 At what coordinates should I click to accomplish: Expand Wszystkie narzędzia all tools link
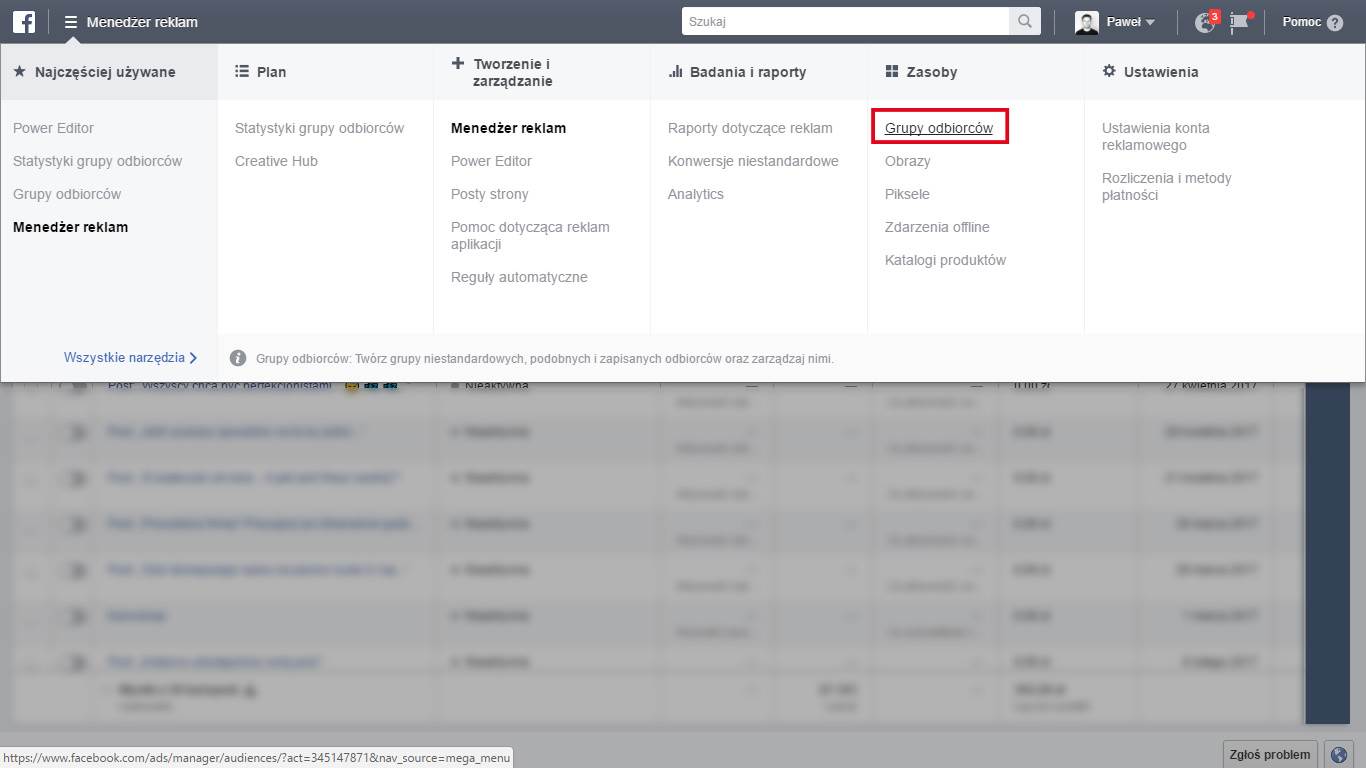[130, 357]
